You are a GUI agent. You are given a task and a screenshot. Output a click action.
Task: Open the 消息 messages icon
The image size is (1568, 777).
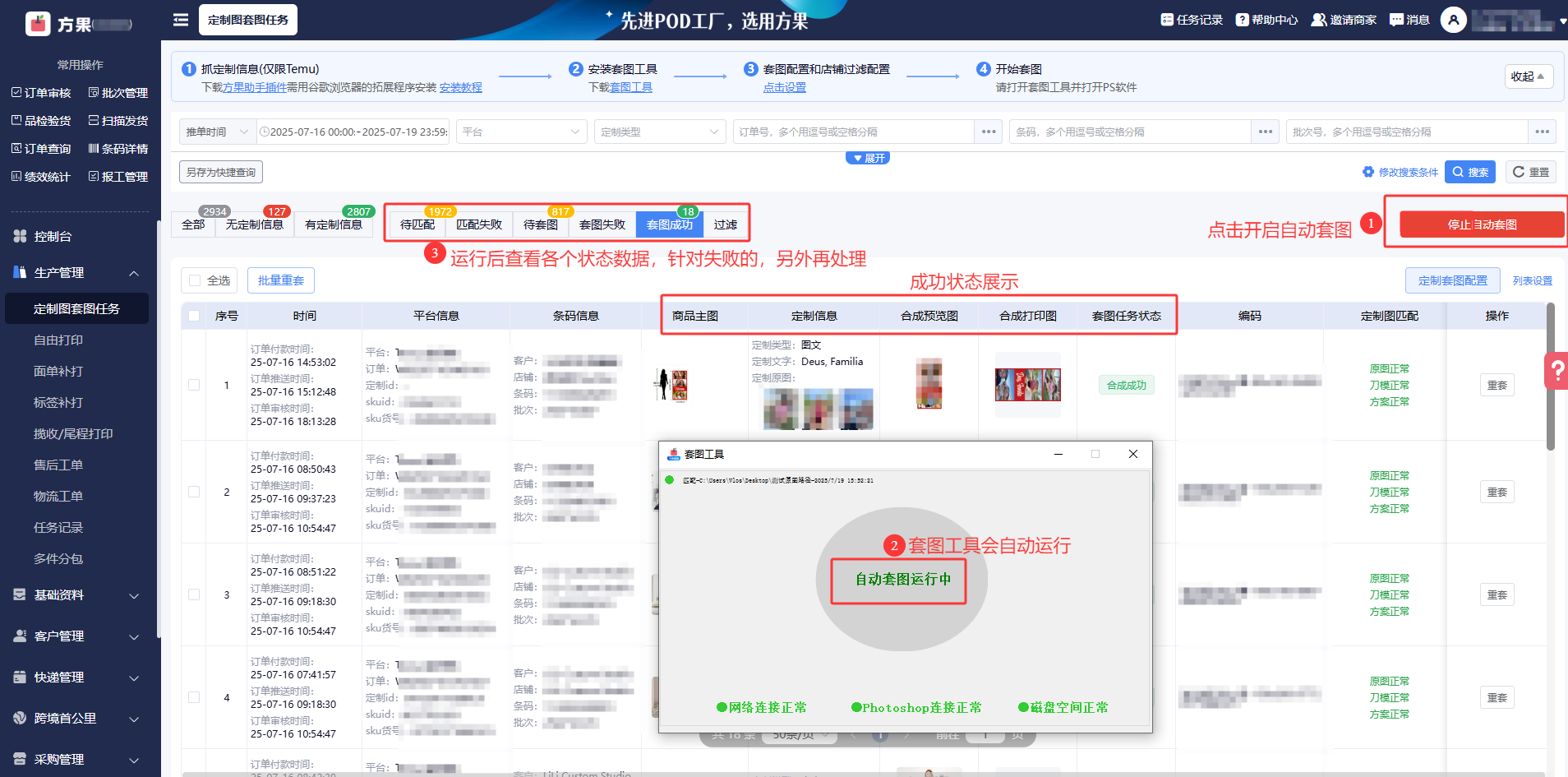1409,20
